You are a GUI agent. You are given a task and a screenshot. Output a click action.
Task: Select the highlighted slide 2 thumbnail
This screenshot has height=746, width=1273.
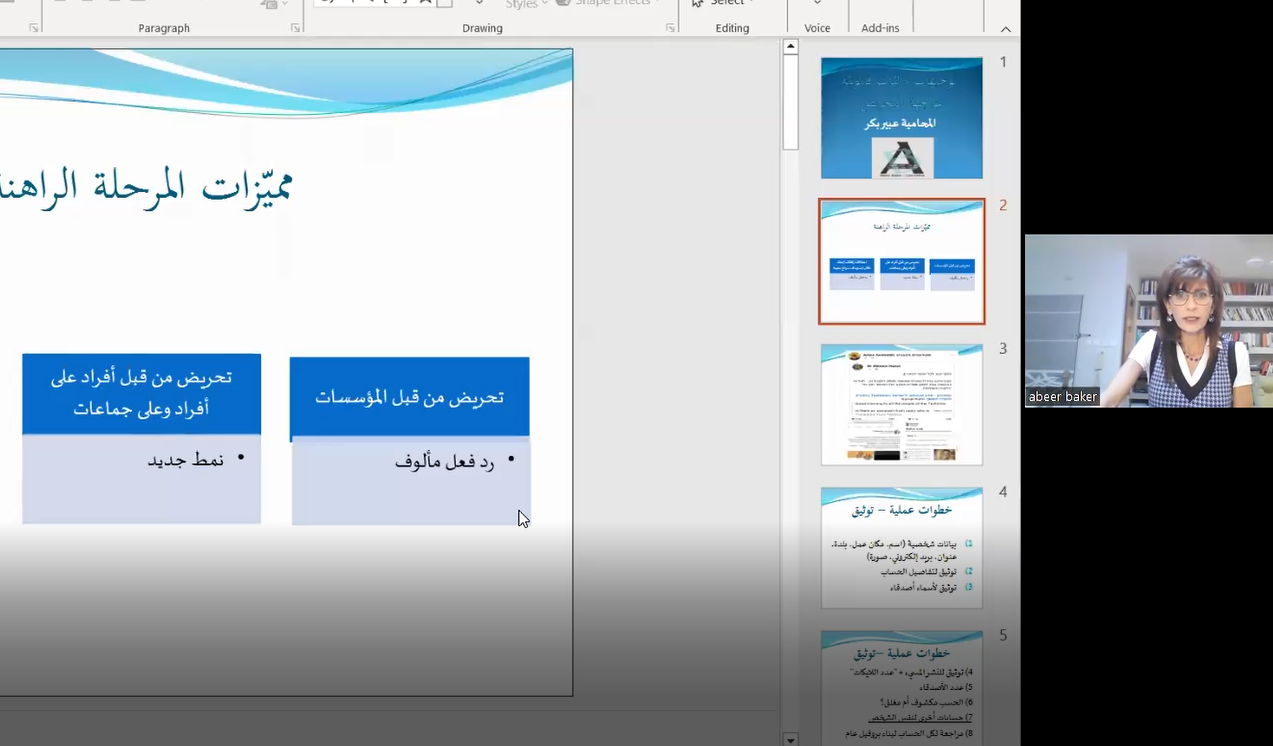[x=901, y=261]
